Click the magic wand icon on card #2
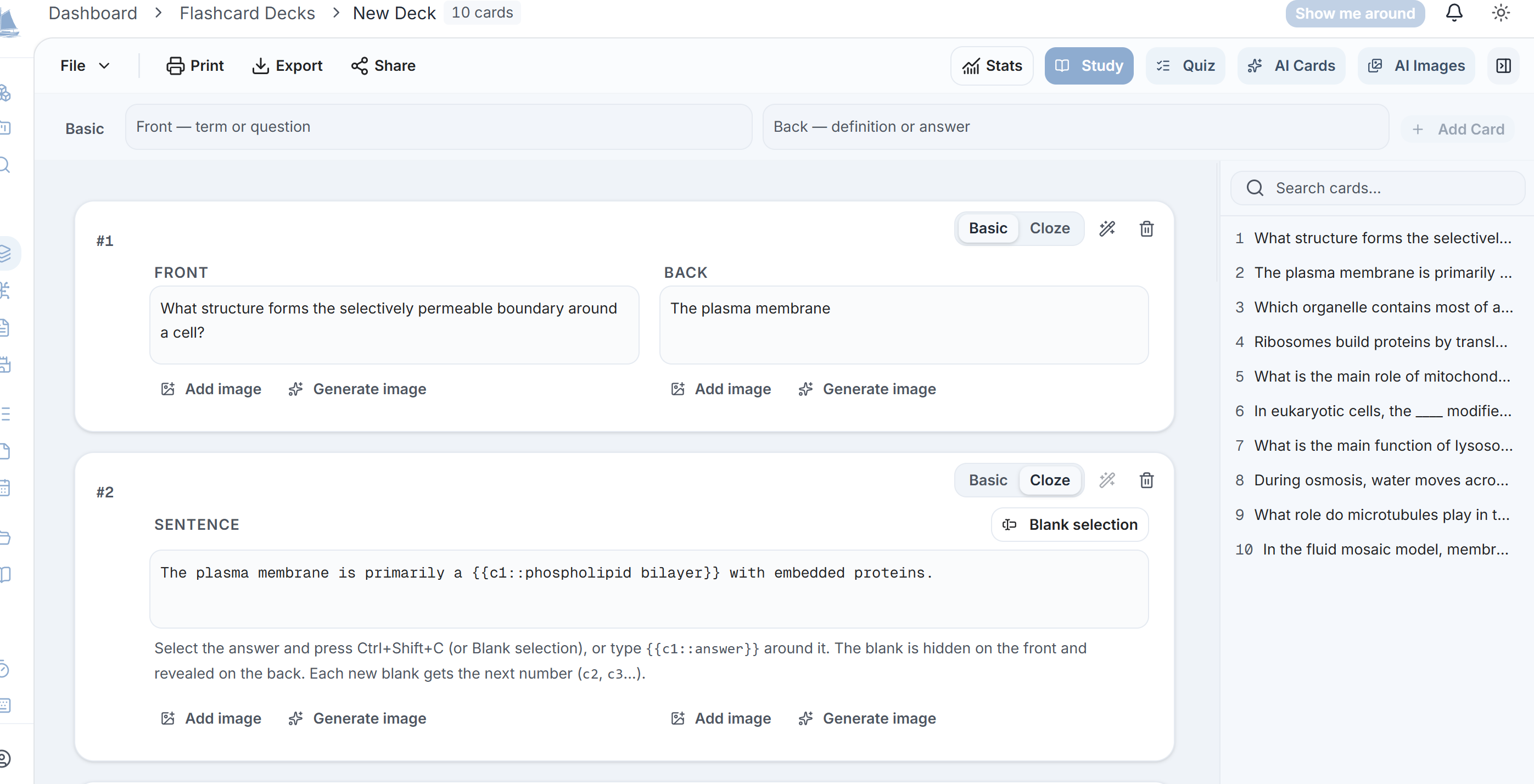The width and height of the screenshot is (1534, 784). click(x=1107, y=480)
